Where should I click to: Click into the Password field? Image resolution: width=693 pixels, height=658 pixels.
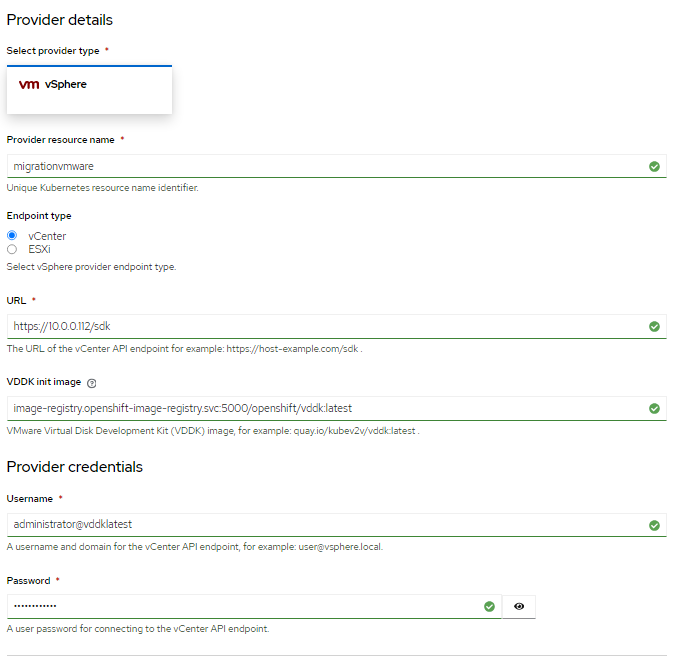(x=240, y=606)
